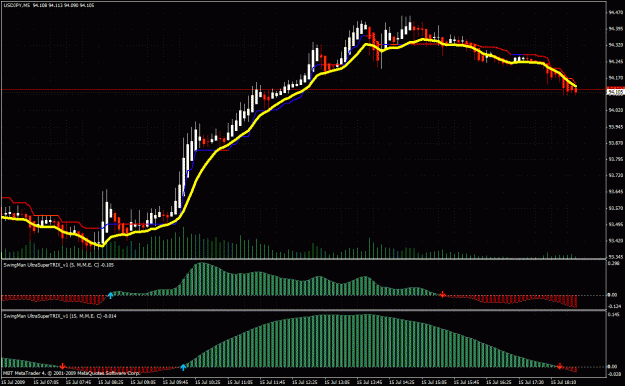Click the 94.470 price axis label

tap(615, 13)
